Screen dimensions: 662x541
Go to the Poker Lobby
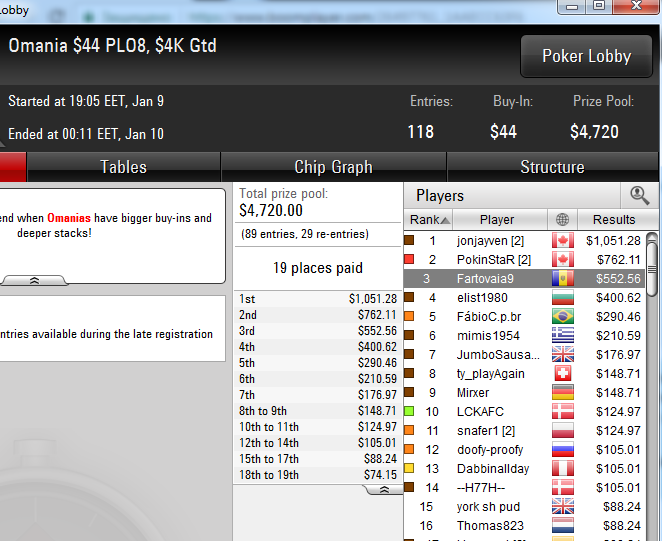[586, 56]
